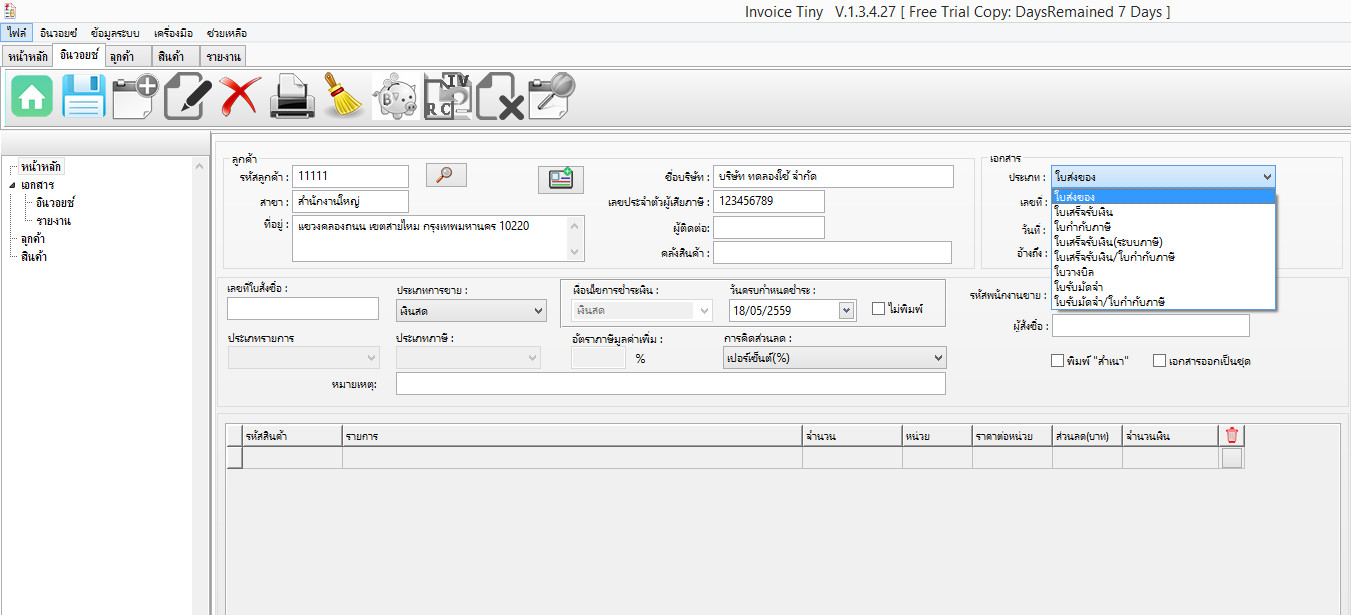Open the การคิดส่วนลด dropdown

[x=835, y=358]
